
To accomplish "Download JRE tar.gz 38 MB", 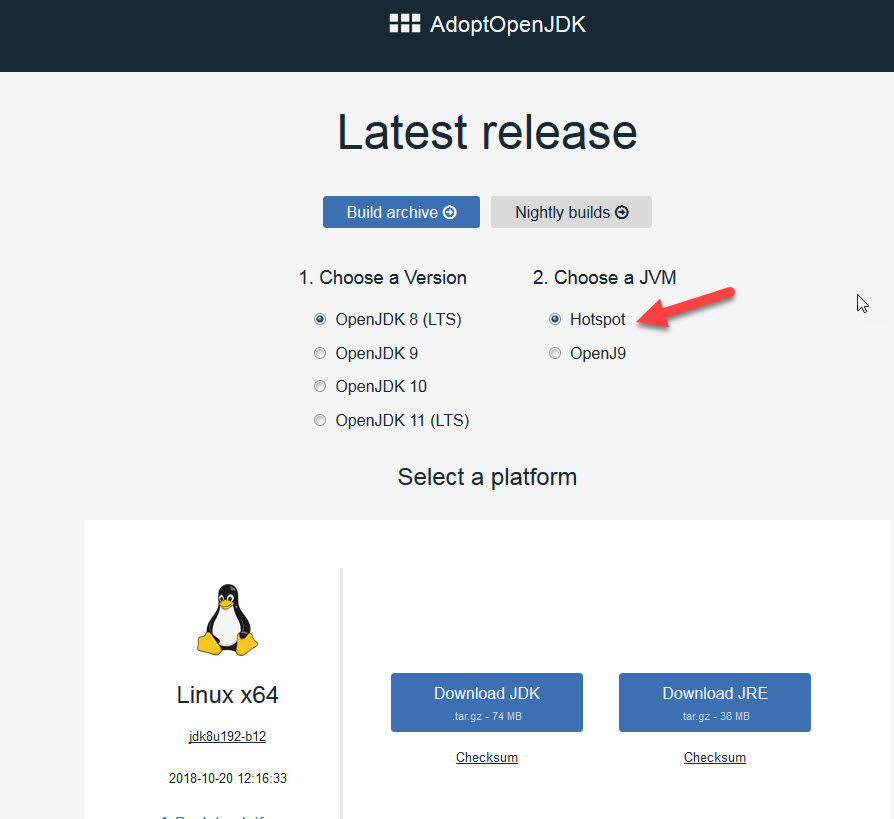I will pyautogui.click(x=715, y=702).
